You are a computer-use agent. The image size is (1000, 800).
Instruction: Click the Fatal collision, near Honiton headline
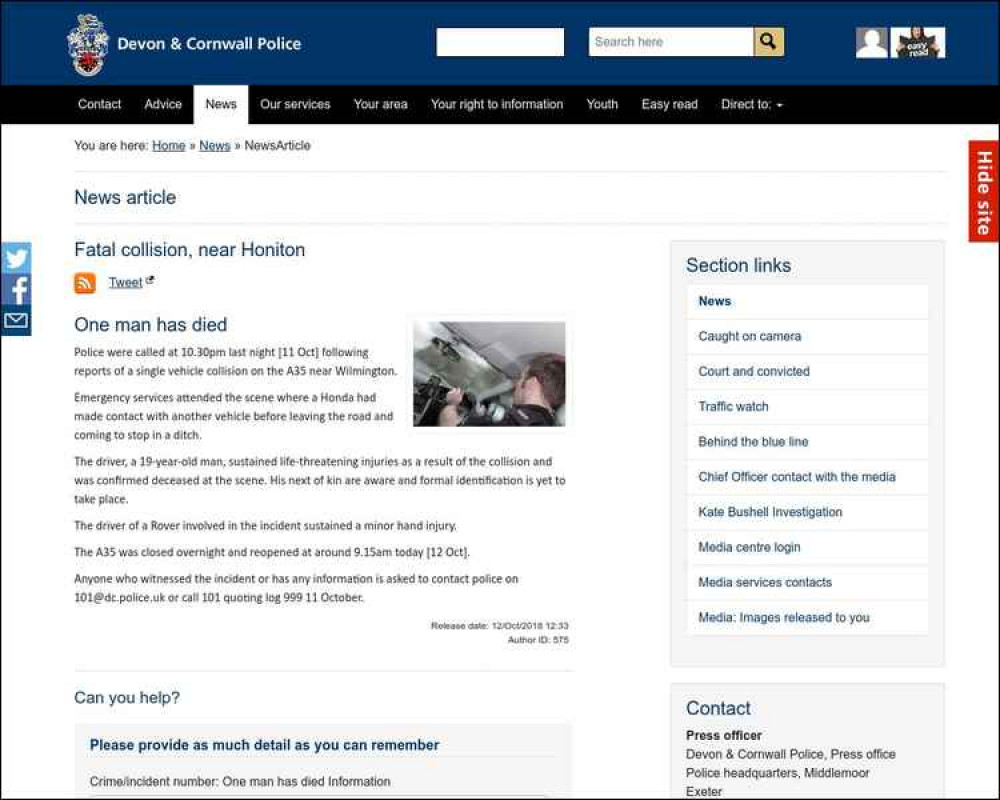click(x=189, y=249)
